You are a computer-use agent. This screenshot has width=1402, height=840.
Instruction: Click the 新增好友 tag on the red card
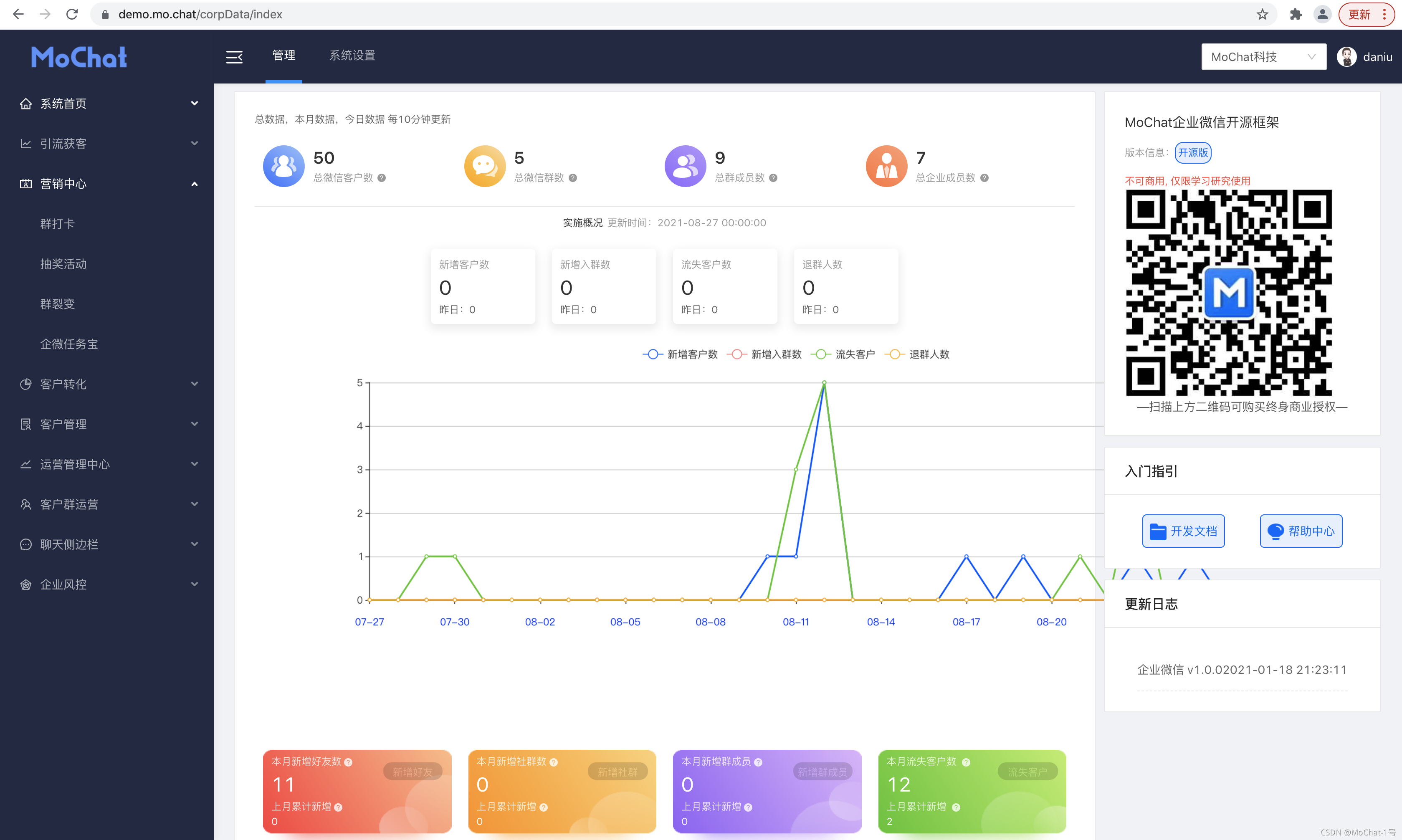click(x=413, y=772)
